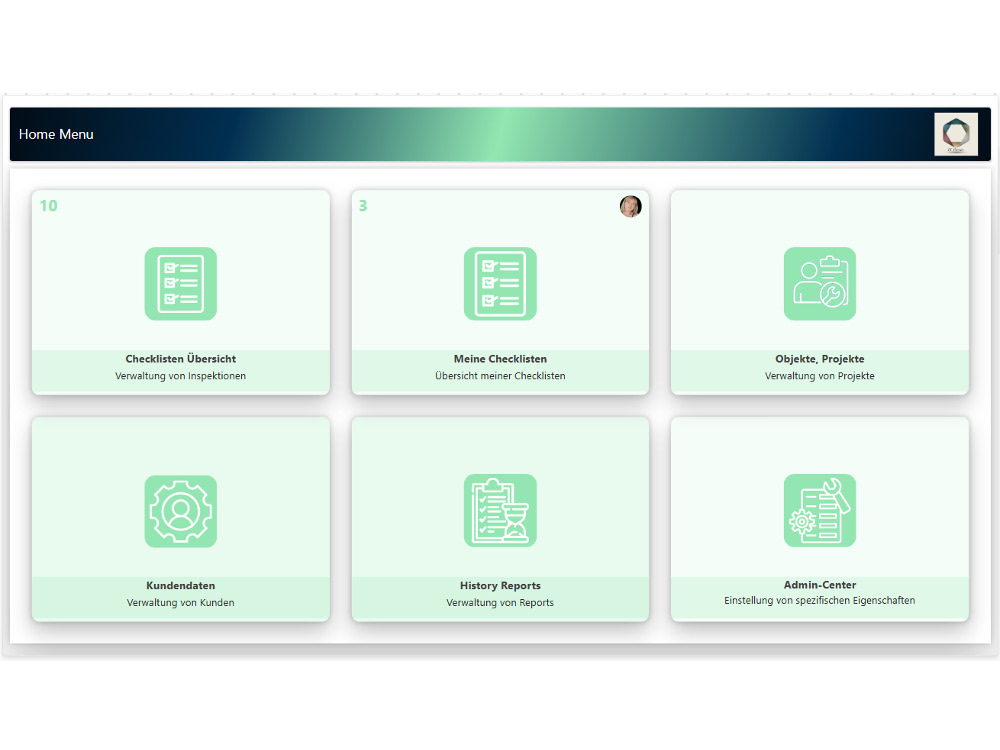
Task: Open the Checklisten Übersicht checklist icon
Action: pyautogui.click(x=180, y=284)
